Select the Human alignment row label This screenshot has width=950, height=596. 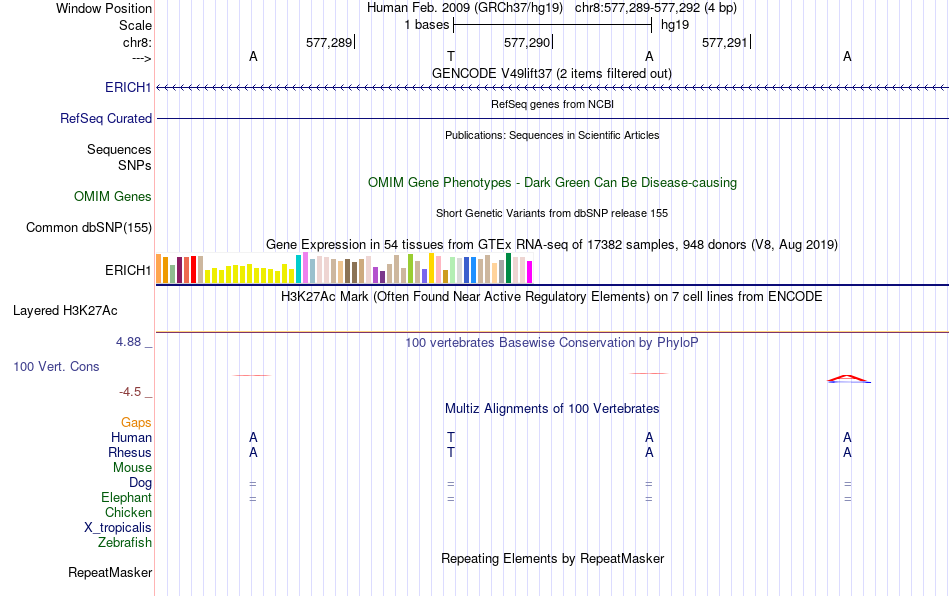[131, 437]
